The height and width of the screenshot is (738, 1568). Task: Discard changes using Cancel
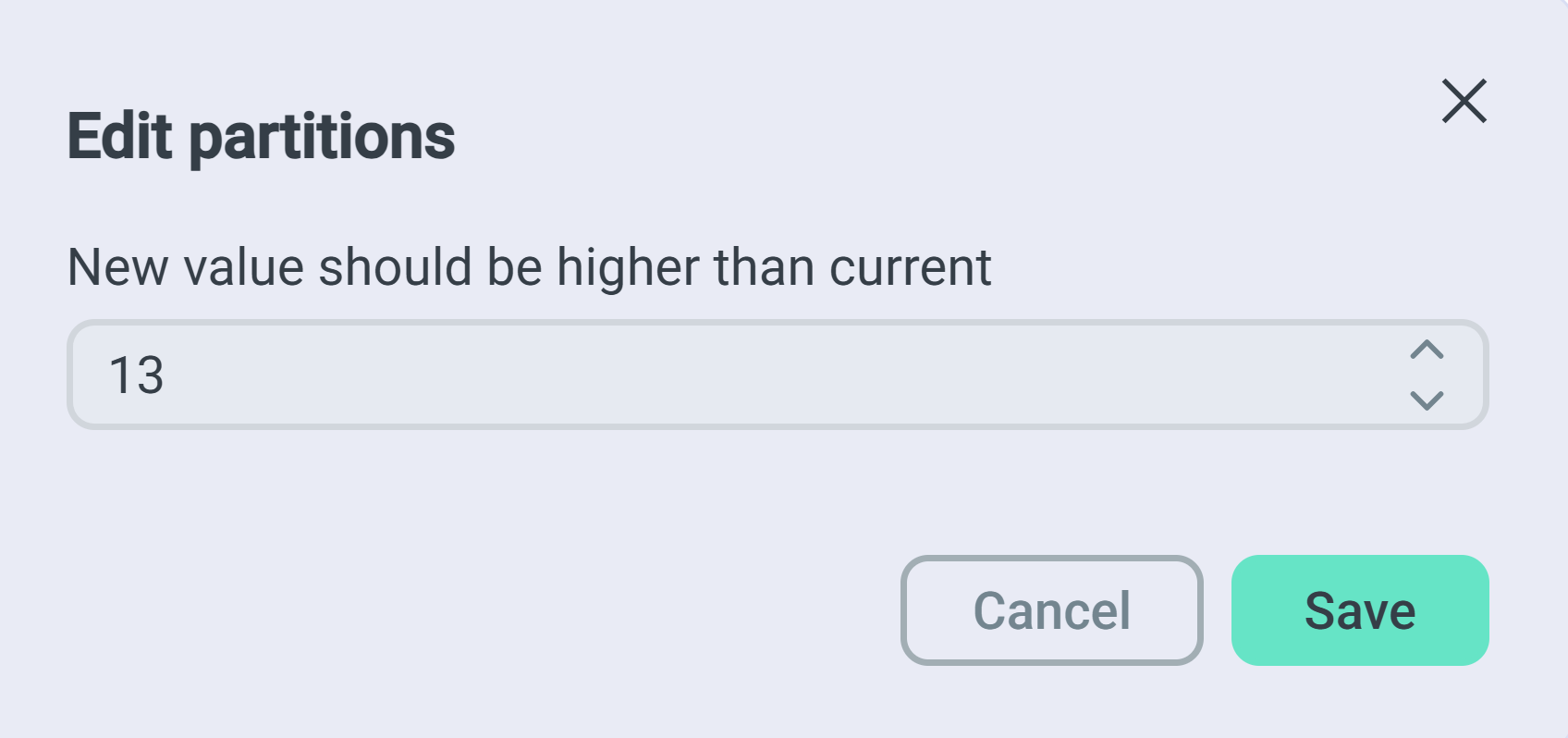pos(1051,610)
